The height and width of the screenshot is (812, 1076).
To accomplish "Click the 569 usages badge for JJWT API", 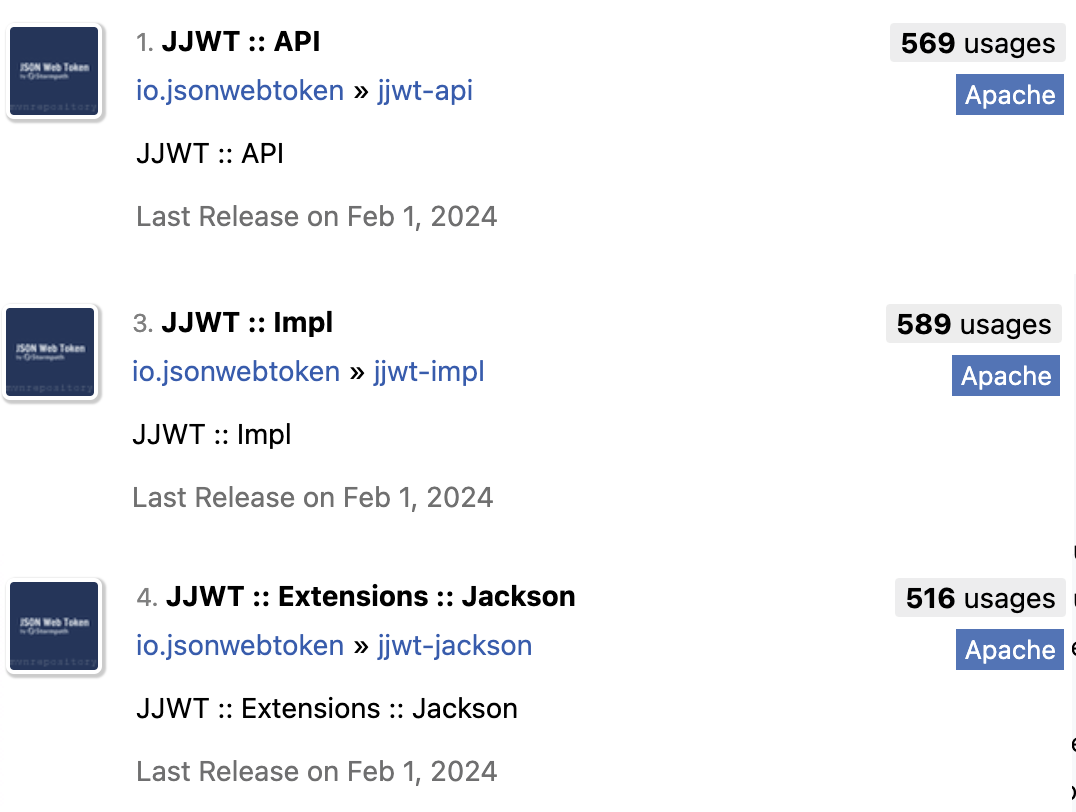I will 977,43.
